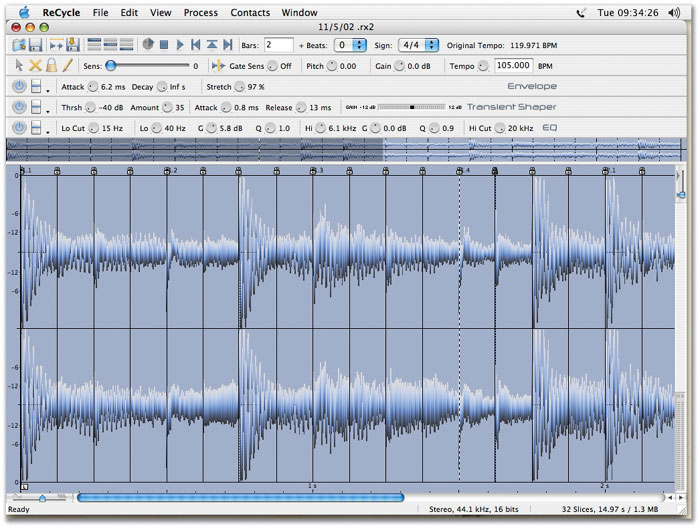Expand the Envelope preset dropdown arrow
The image size is (700, 528).
48,90
